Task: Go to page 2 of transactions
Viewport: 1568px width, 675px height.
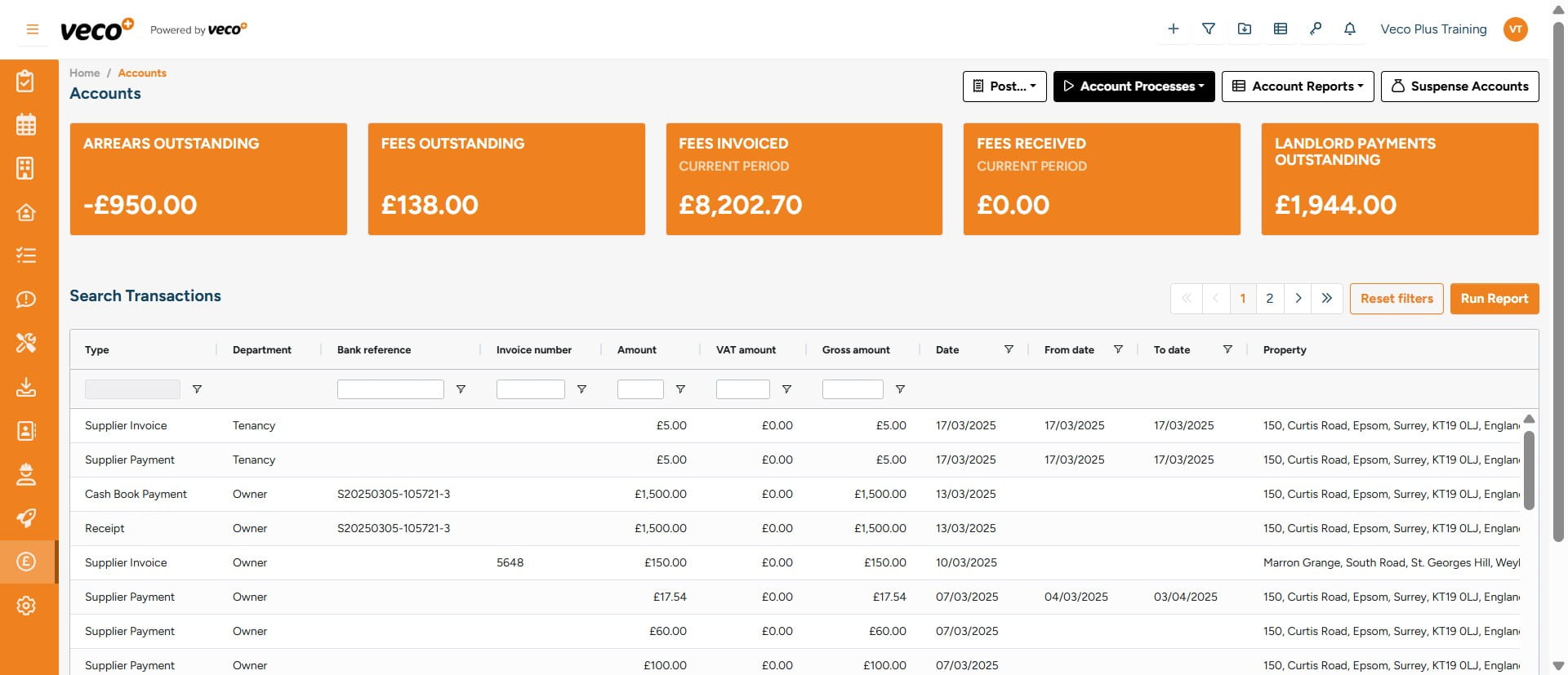Action: [x=1269, y=299]
